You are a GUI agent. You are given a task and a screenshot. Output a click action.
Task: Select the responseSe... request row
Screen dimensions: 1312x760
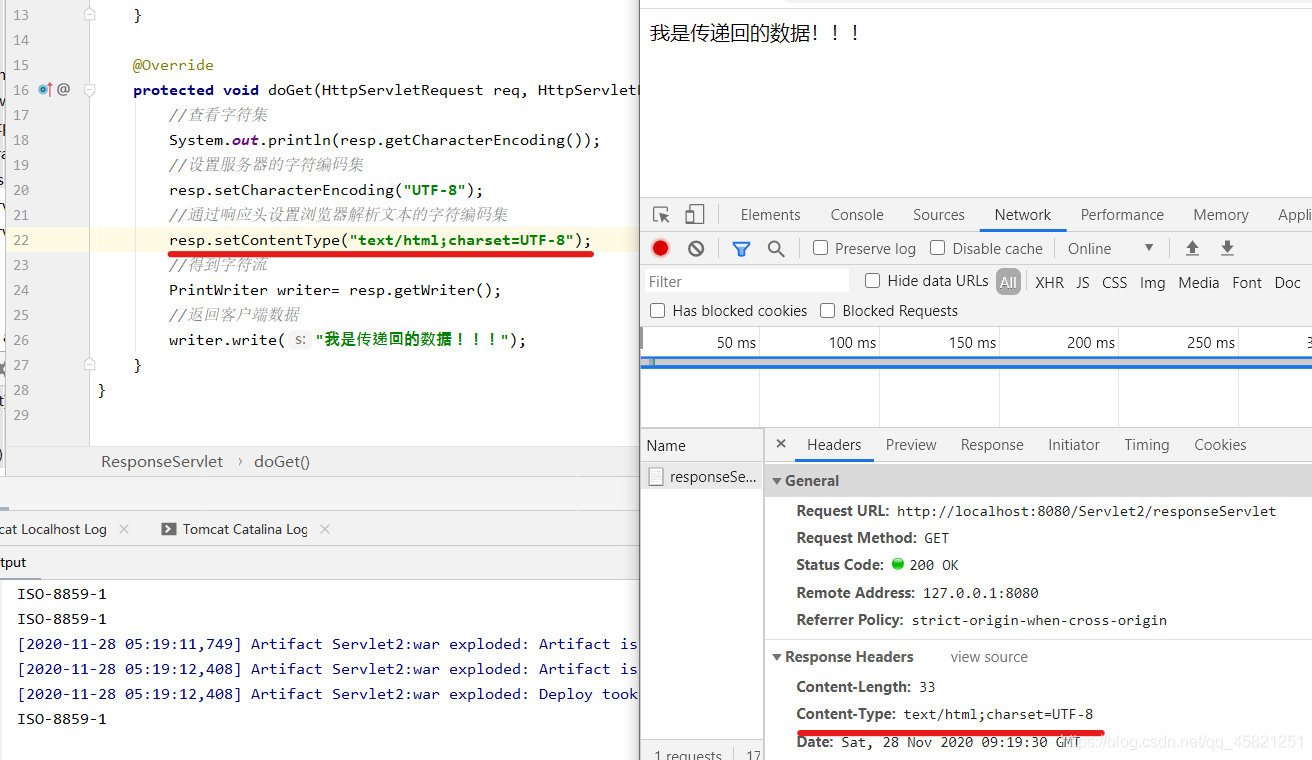tap(701, 477)
